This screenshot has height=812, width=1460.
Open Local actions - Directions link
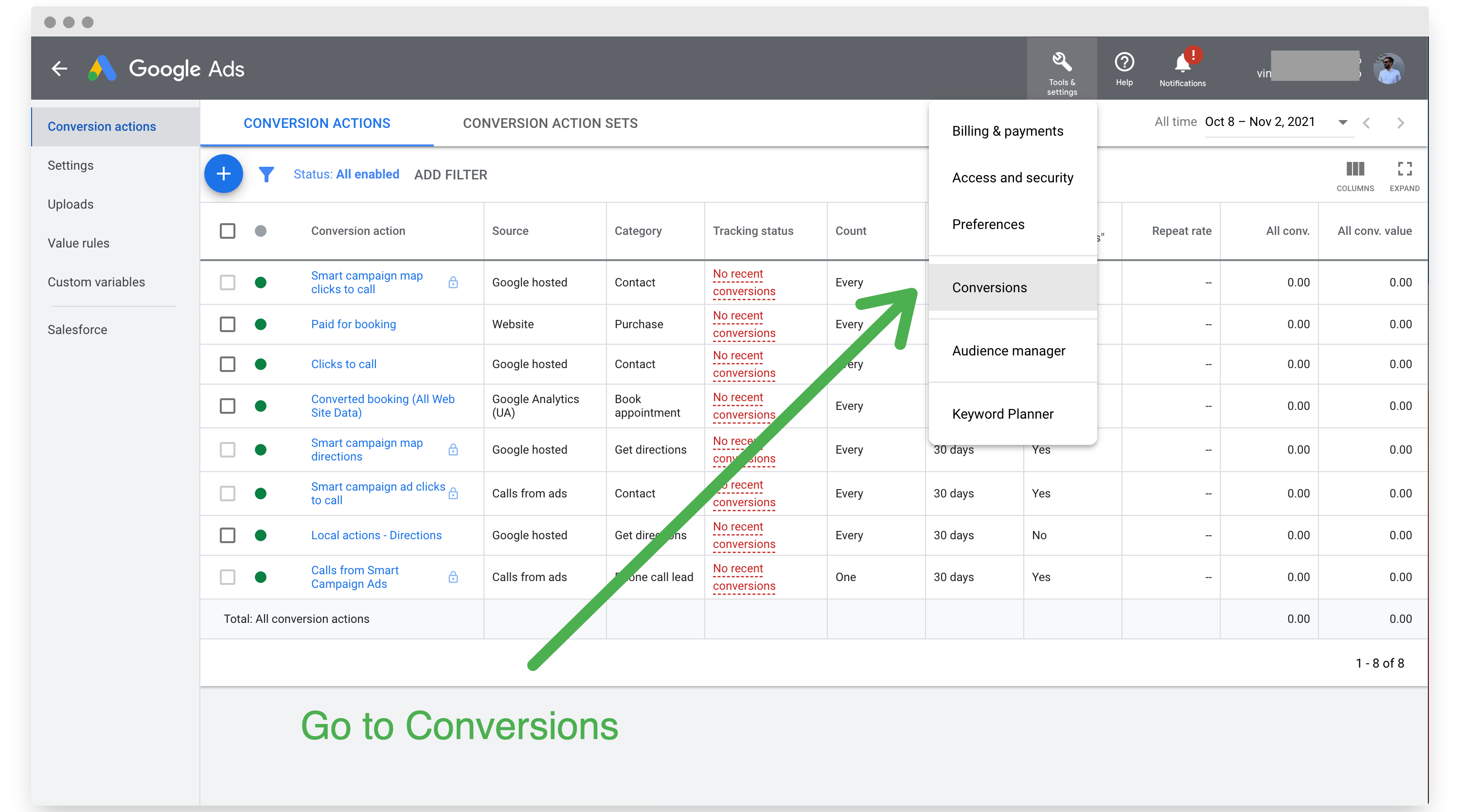376,535
